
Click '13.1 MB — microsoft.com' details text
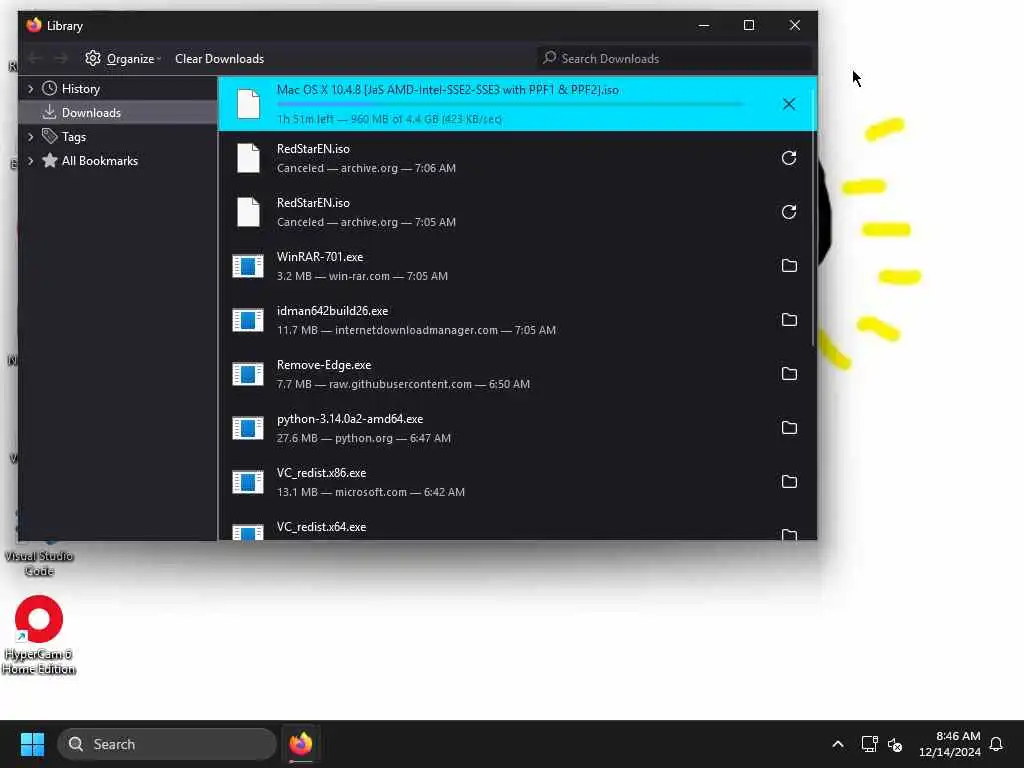tap(371, 492)
